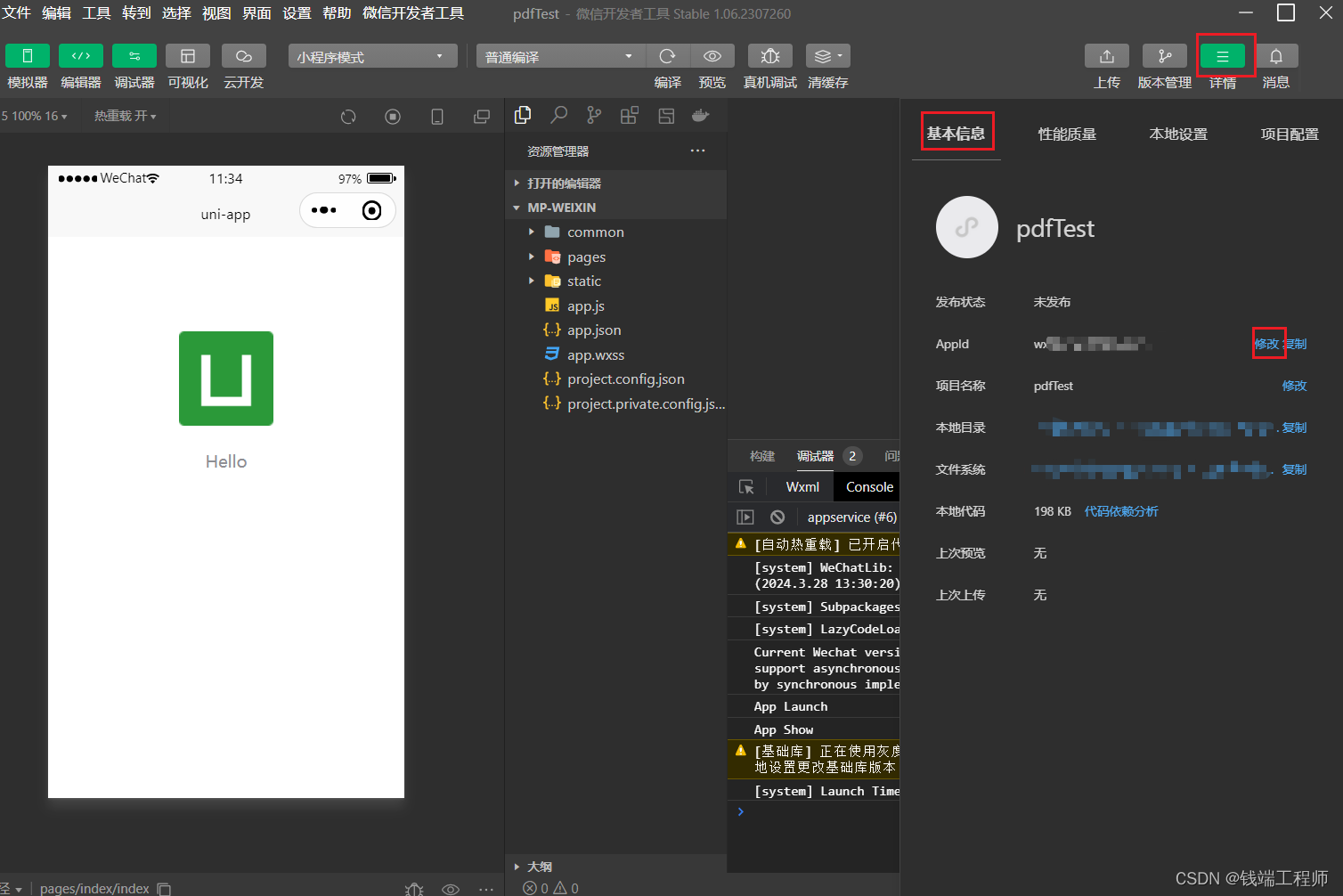Toggle the debugger panel button
Screen dimensions: 1343x896
pyautogui.click(x=134, y=56)
